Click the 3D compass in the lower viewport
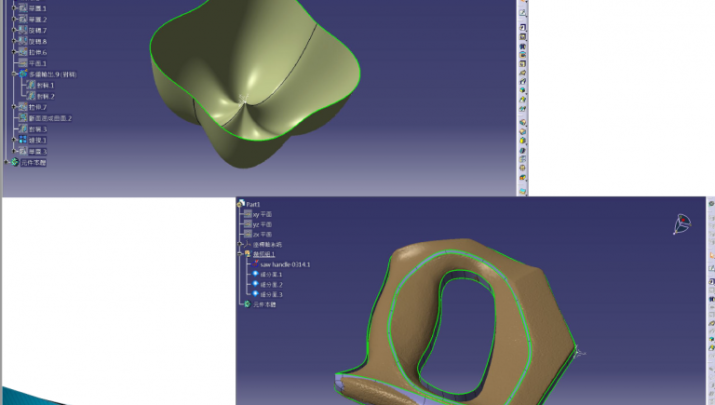 [682, 224]
